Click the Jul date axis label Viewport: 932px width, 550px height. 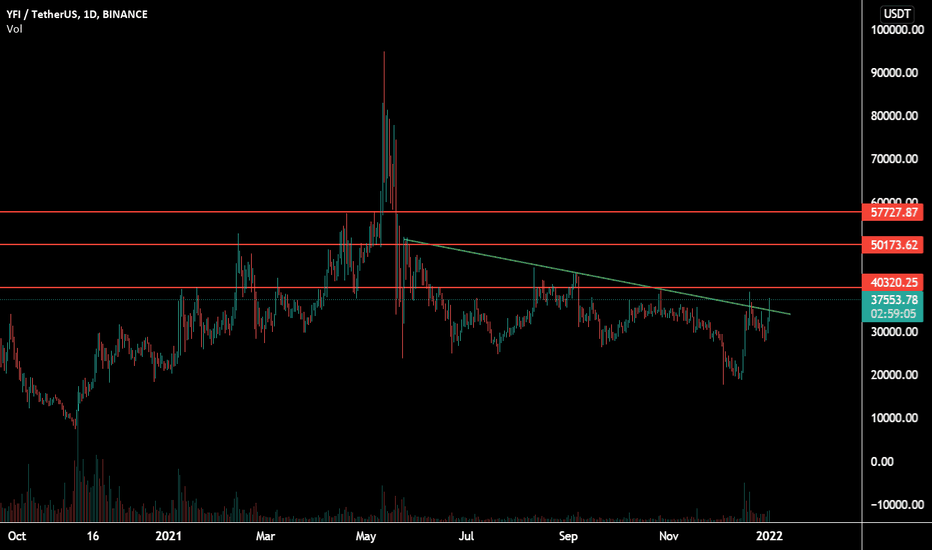click(x=467, y=536)
